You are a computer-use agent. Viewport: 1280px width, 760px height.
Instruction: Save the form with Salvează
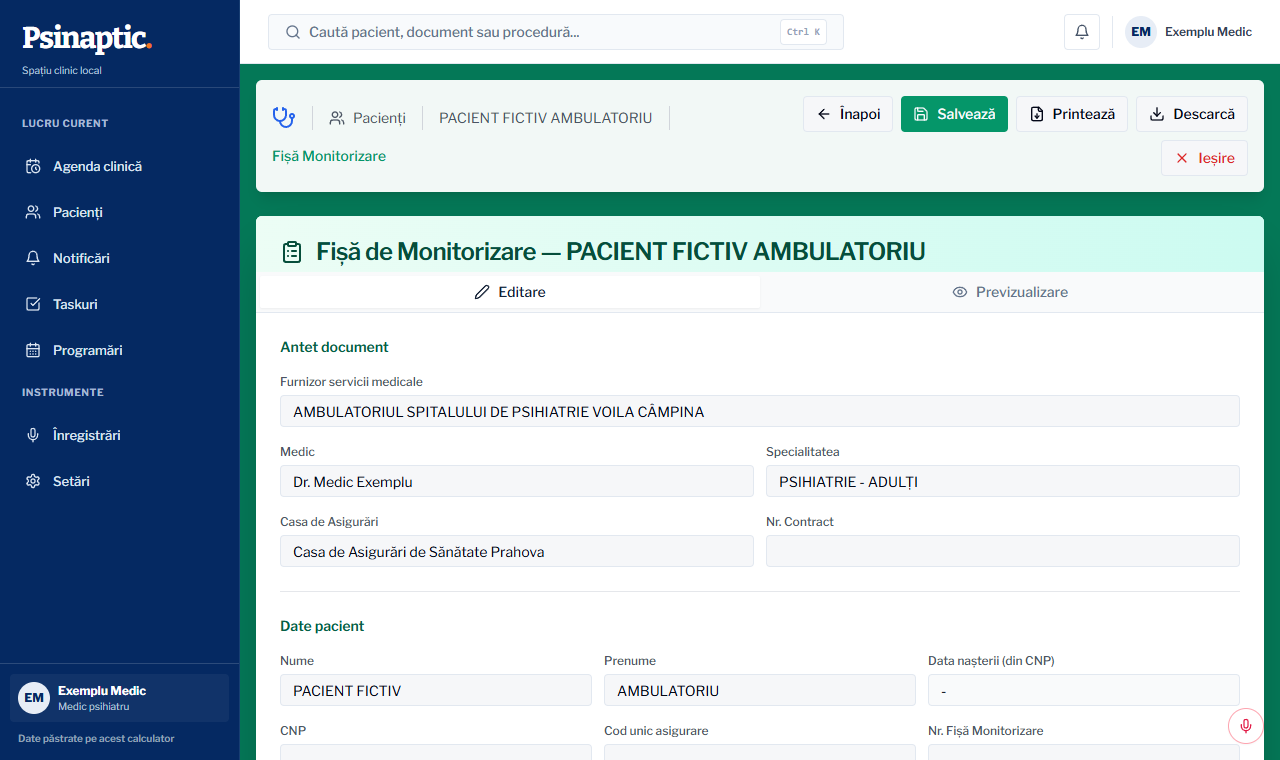click(x=954, y=114)
